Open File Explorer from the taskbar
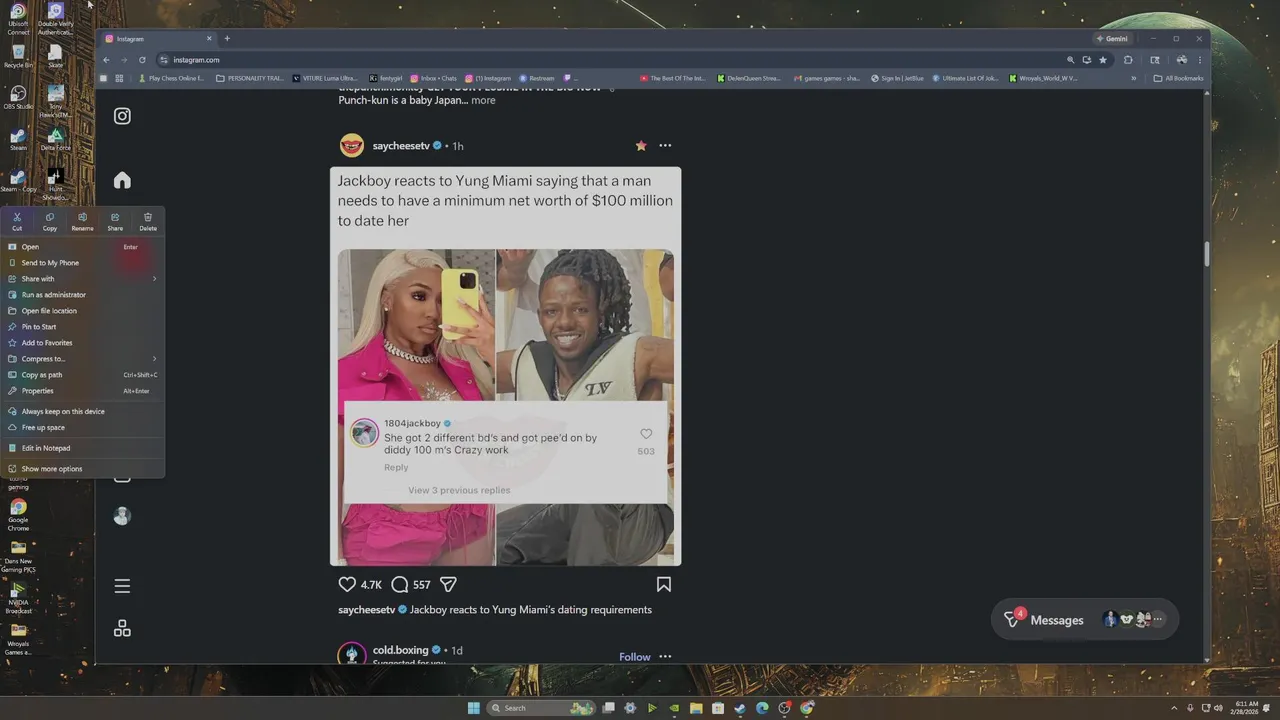Screen dimensions: 1280x720 click(696, 708)
